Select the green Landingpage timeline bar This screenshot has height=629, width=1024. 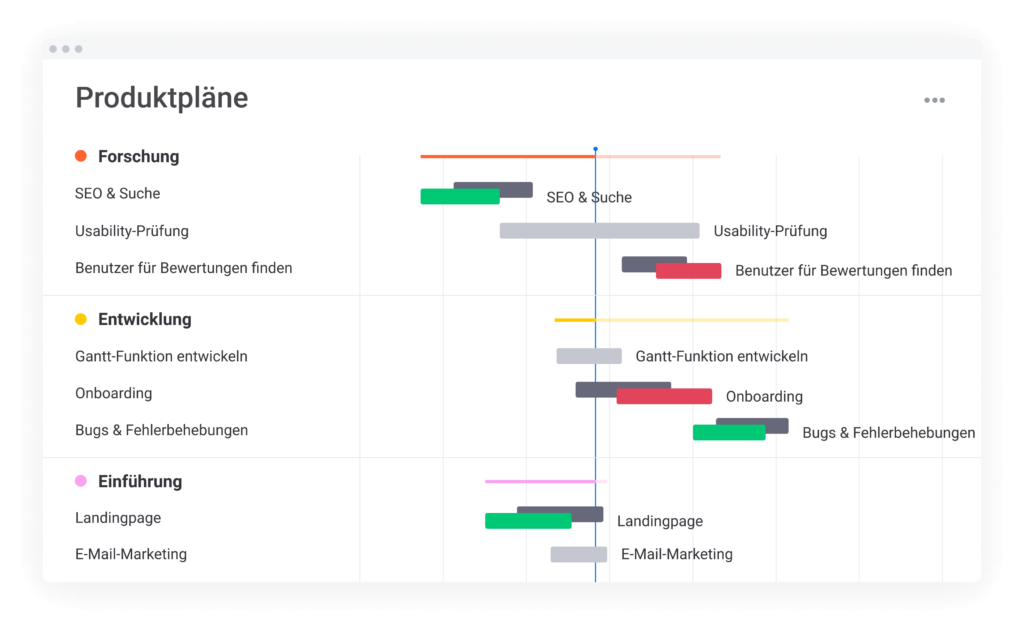527,521
